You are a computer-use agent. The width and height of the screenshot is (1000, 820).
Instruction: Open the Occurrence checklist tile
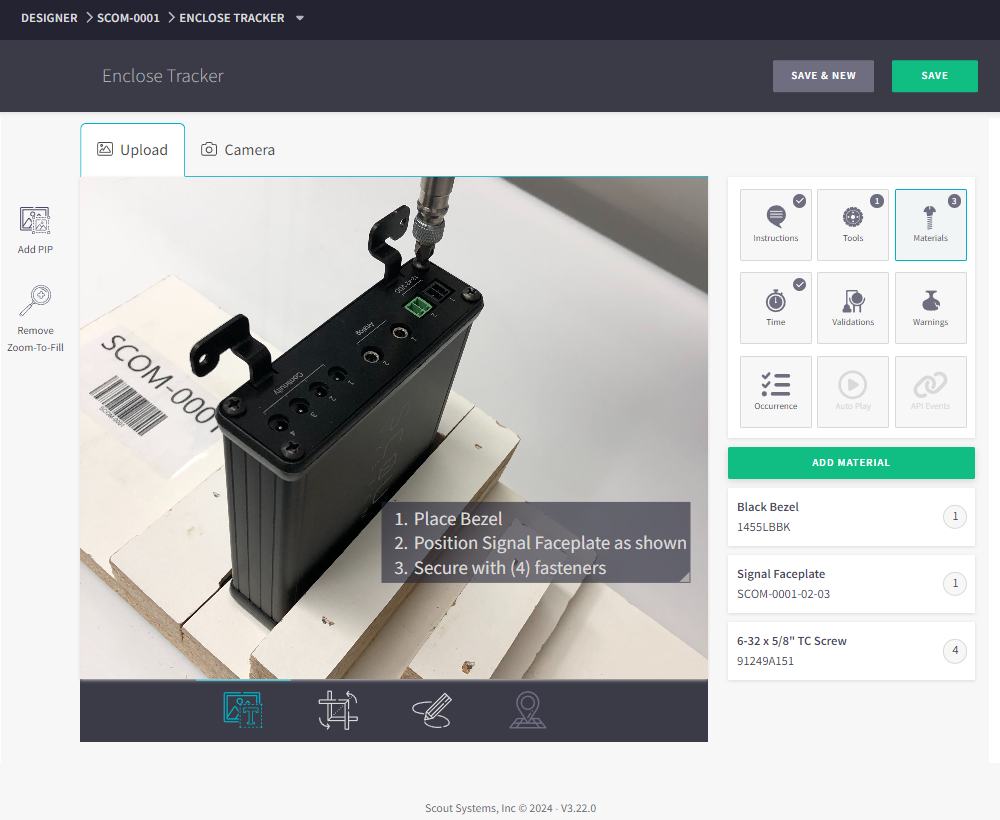click(776, 392)
